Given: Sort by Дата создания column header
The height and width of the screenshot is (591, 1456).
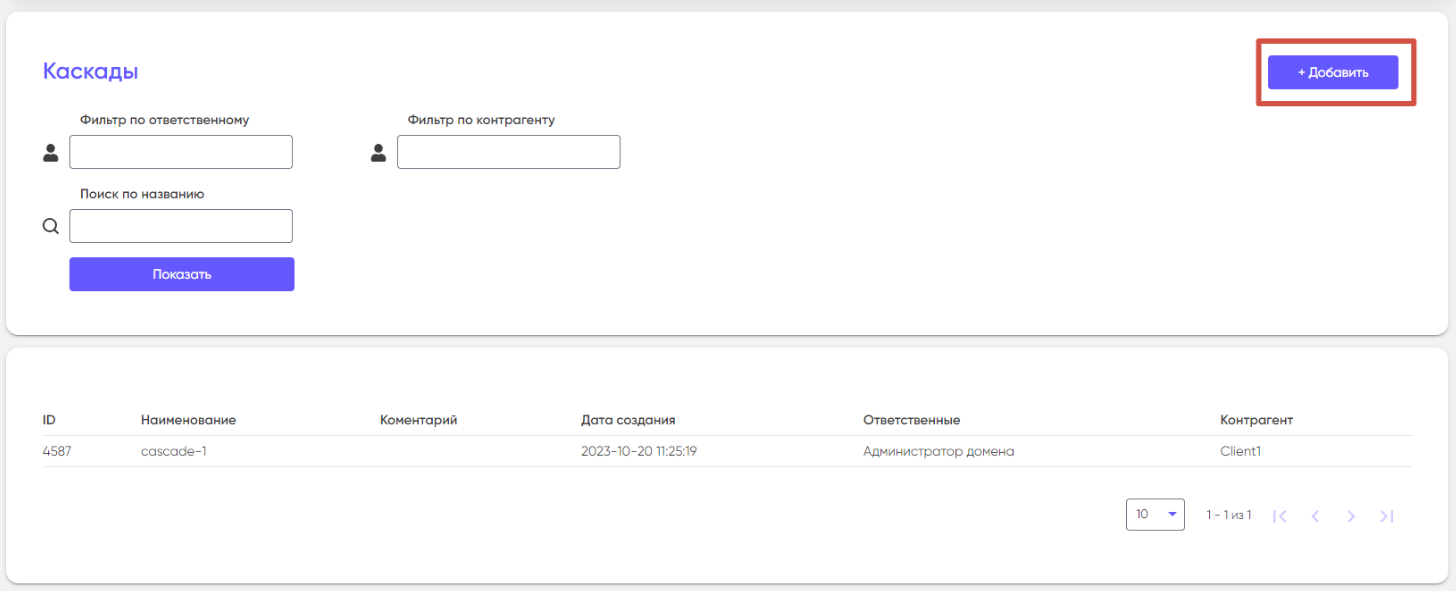Looking at the screenshot, I should pyautogui.click(x=628, y=420).
